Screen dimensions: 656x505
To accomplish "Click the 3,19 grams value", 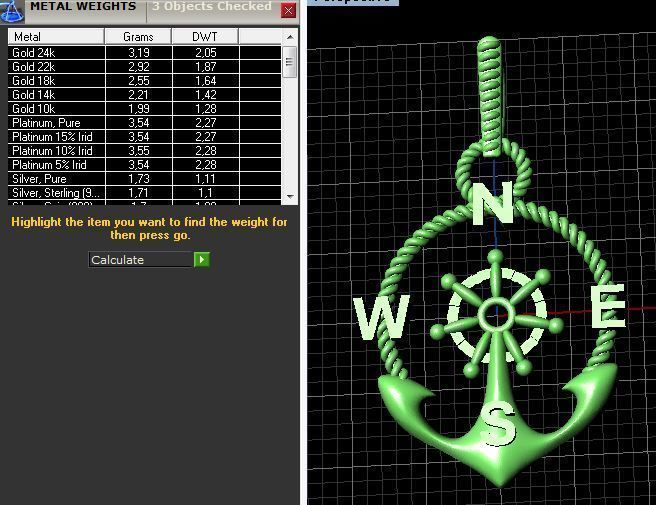I will point(138,53).
